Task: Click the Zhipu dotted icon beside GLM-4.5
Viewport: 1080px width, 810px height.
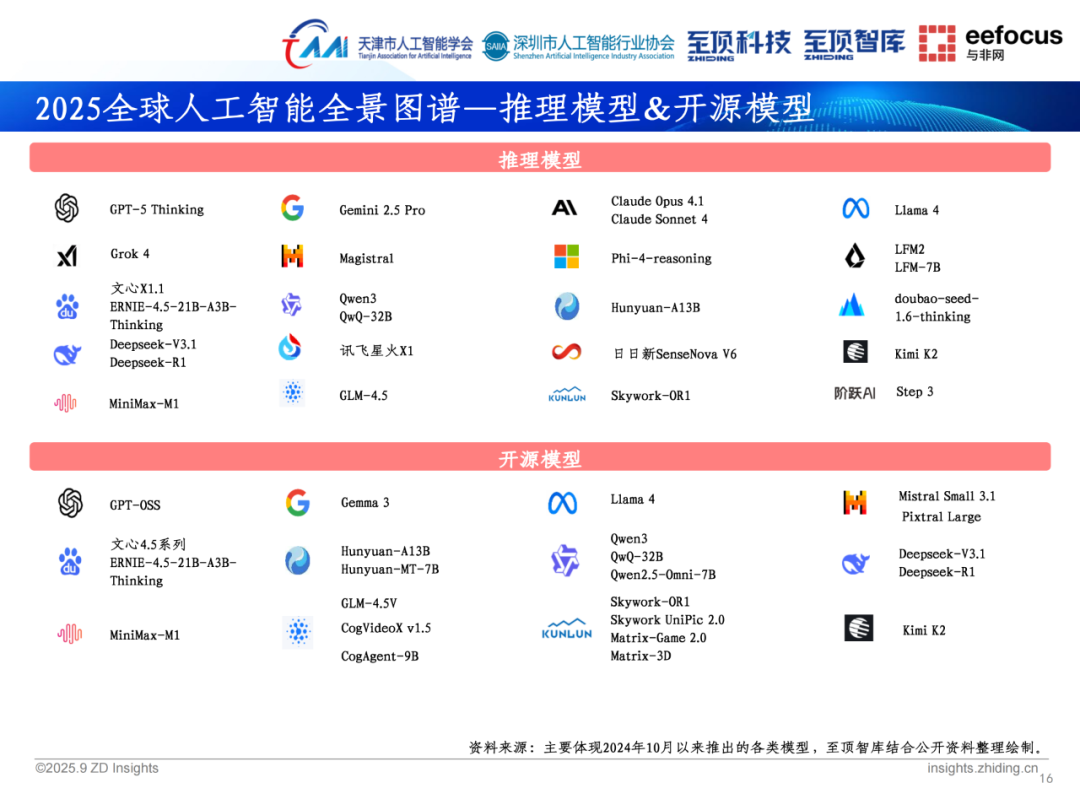Action: (293, 393)
